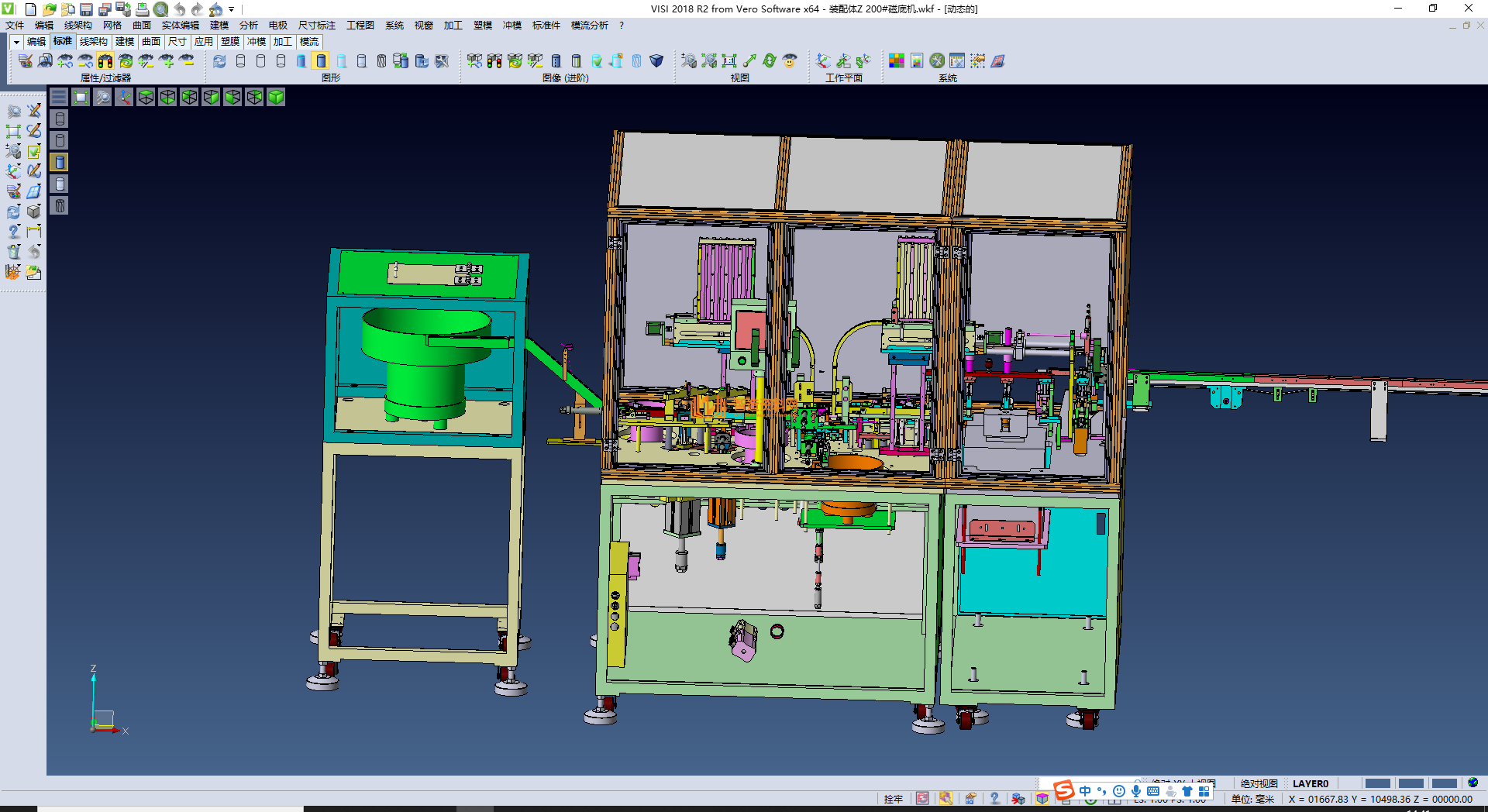Click the traffic light filter icon

pyautogui.click(x=105, y=60)
